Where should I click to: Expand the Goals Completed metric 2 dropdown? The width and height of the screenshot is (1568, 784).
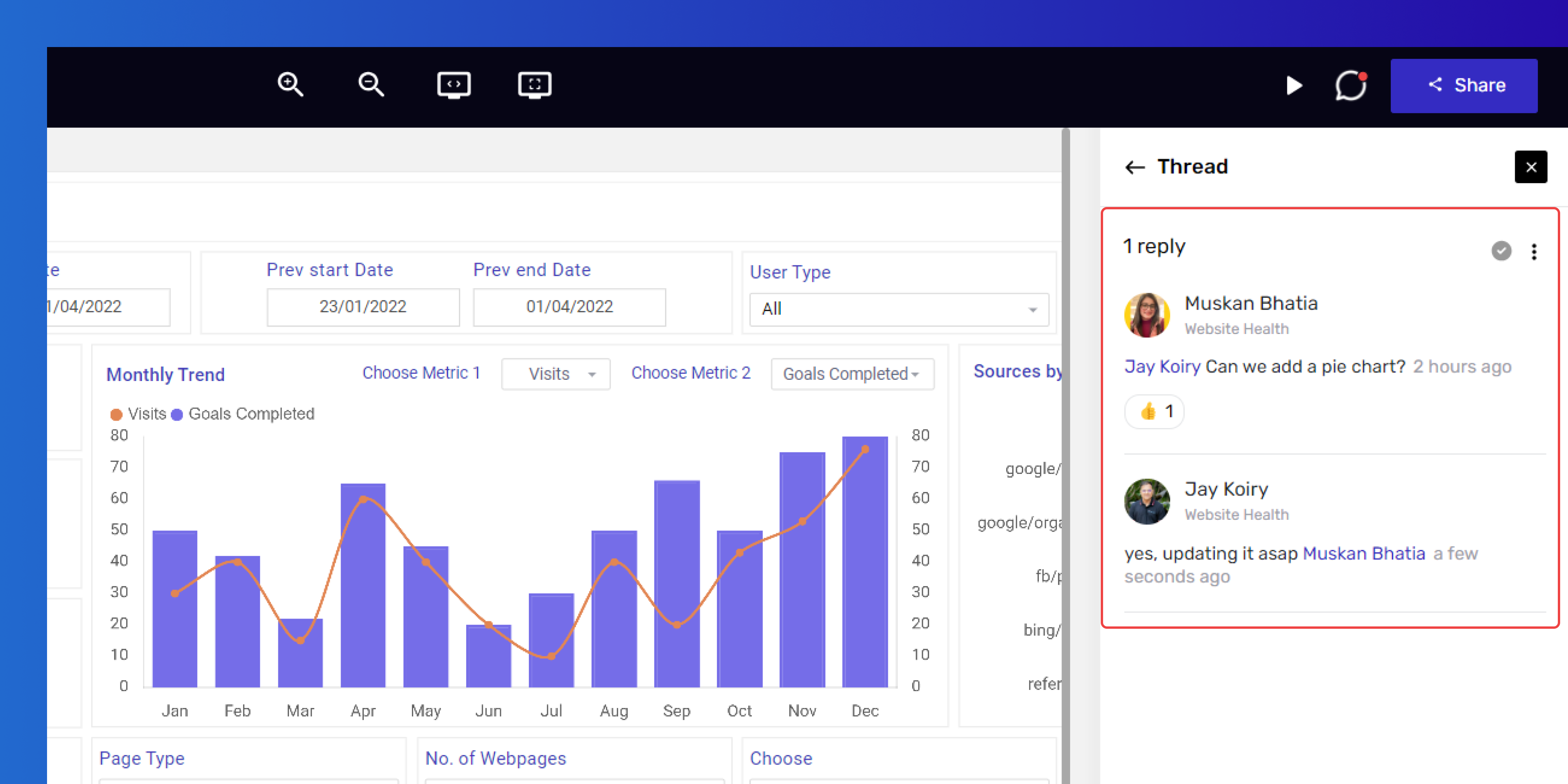[852, 374]
